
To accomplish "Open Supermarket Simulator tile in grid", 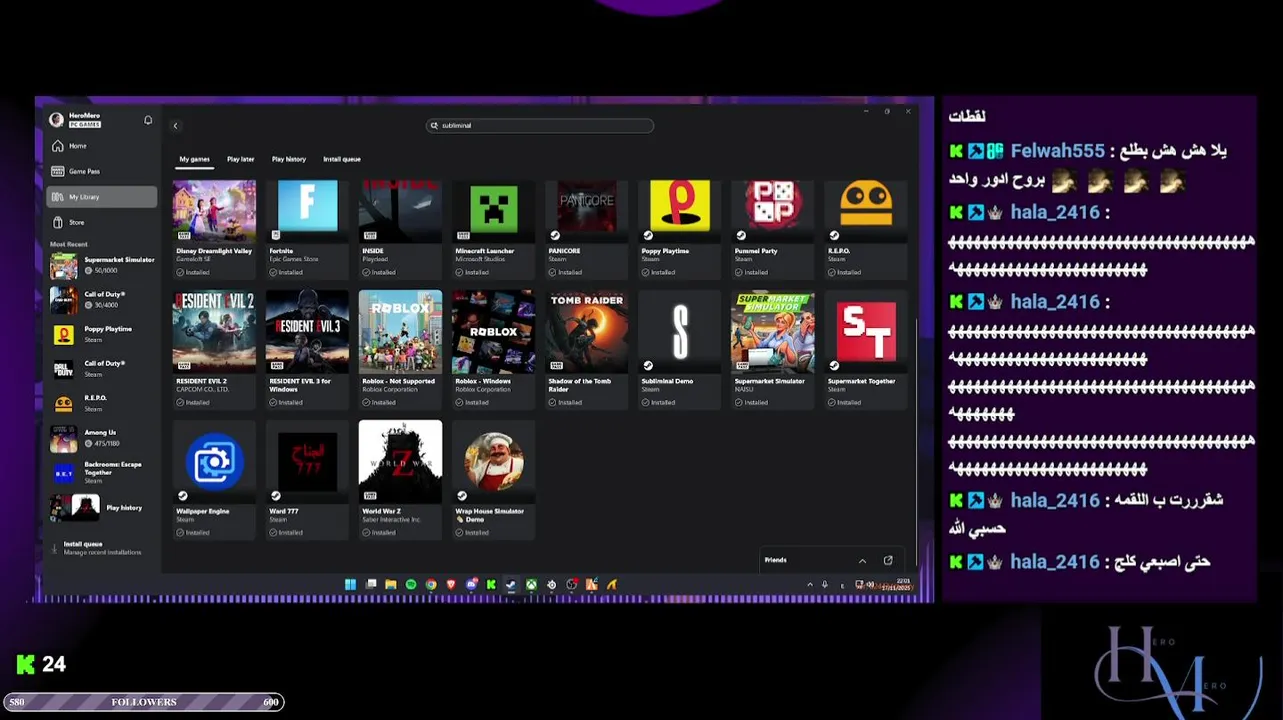I will 772,350.
